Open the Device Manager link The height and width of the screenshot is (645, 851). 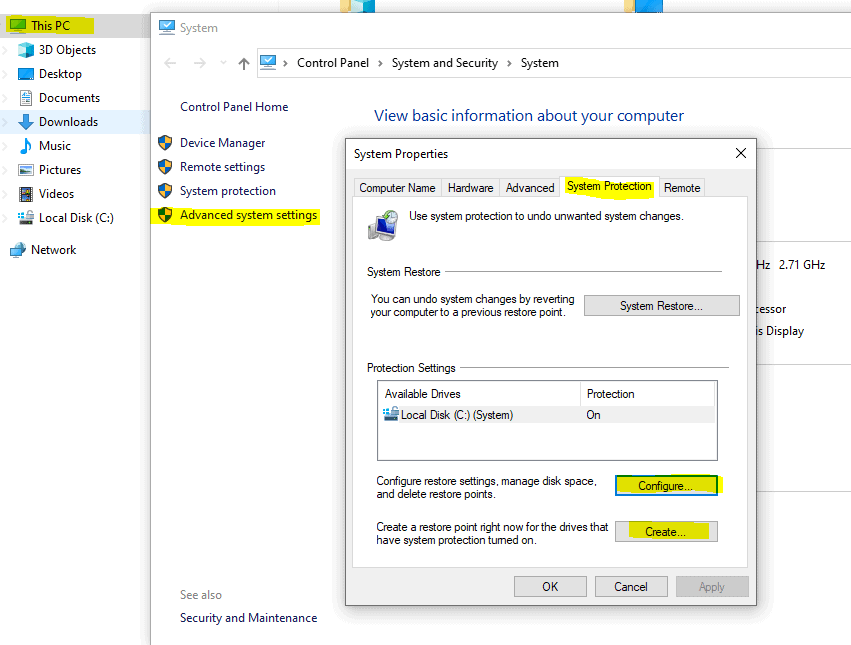coord(223,143)
